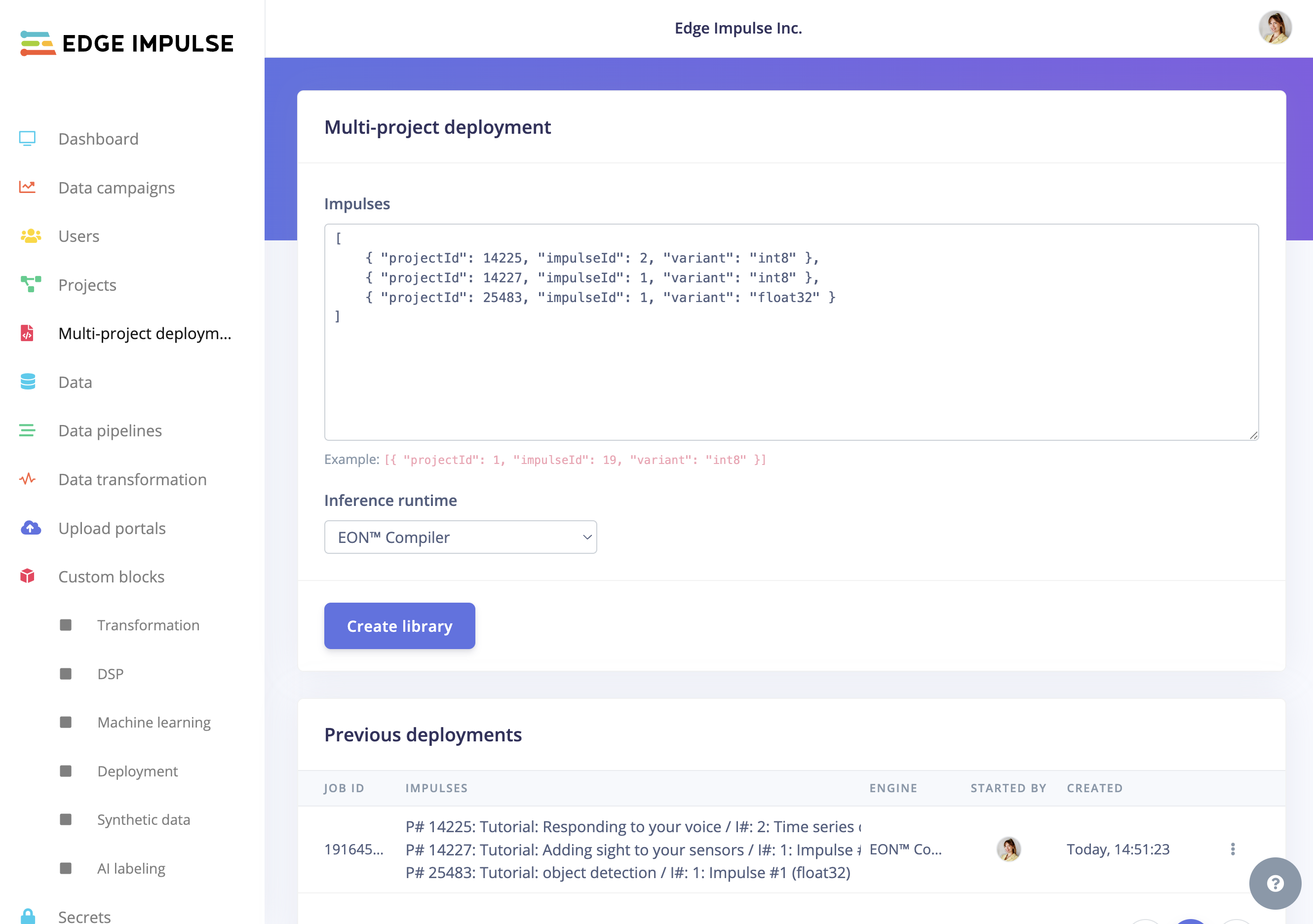Click the Edge Impulse logo
The height and width of the screenshot is (924, 1313).
[126, 43]
